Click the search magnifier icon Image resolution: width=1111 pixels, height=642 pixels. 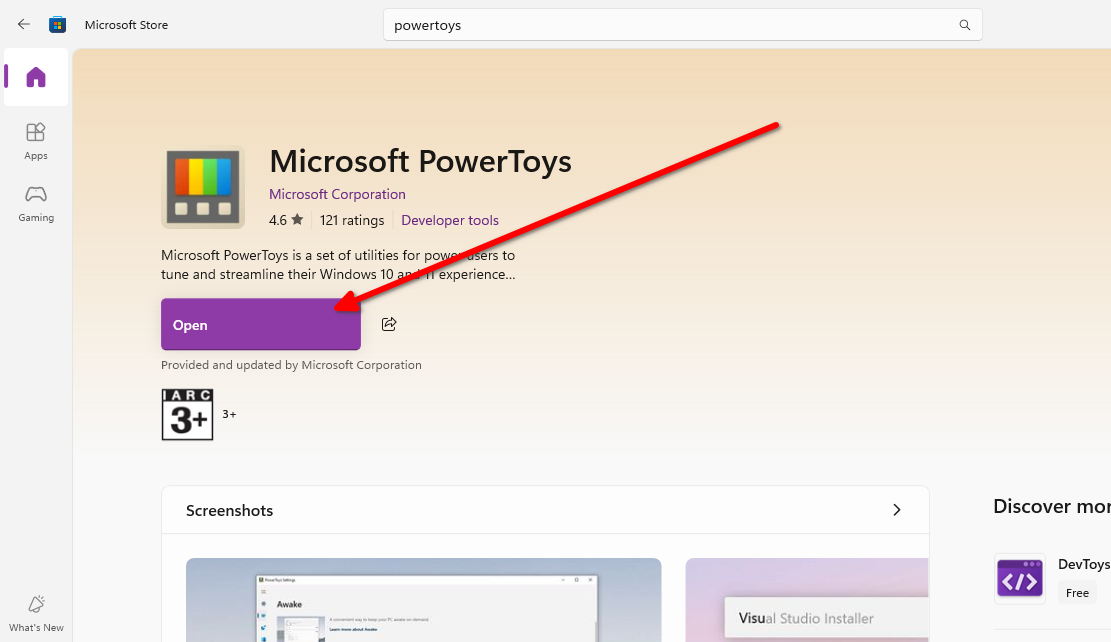(x=963, y=24)
